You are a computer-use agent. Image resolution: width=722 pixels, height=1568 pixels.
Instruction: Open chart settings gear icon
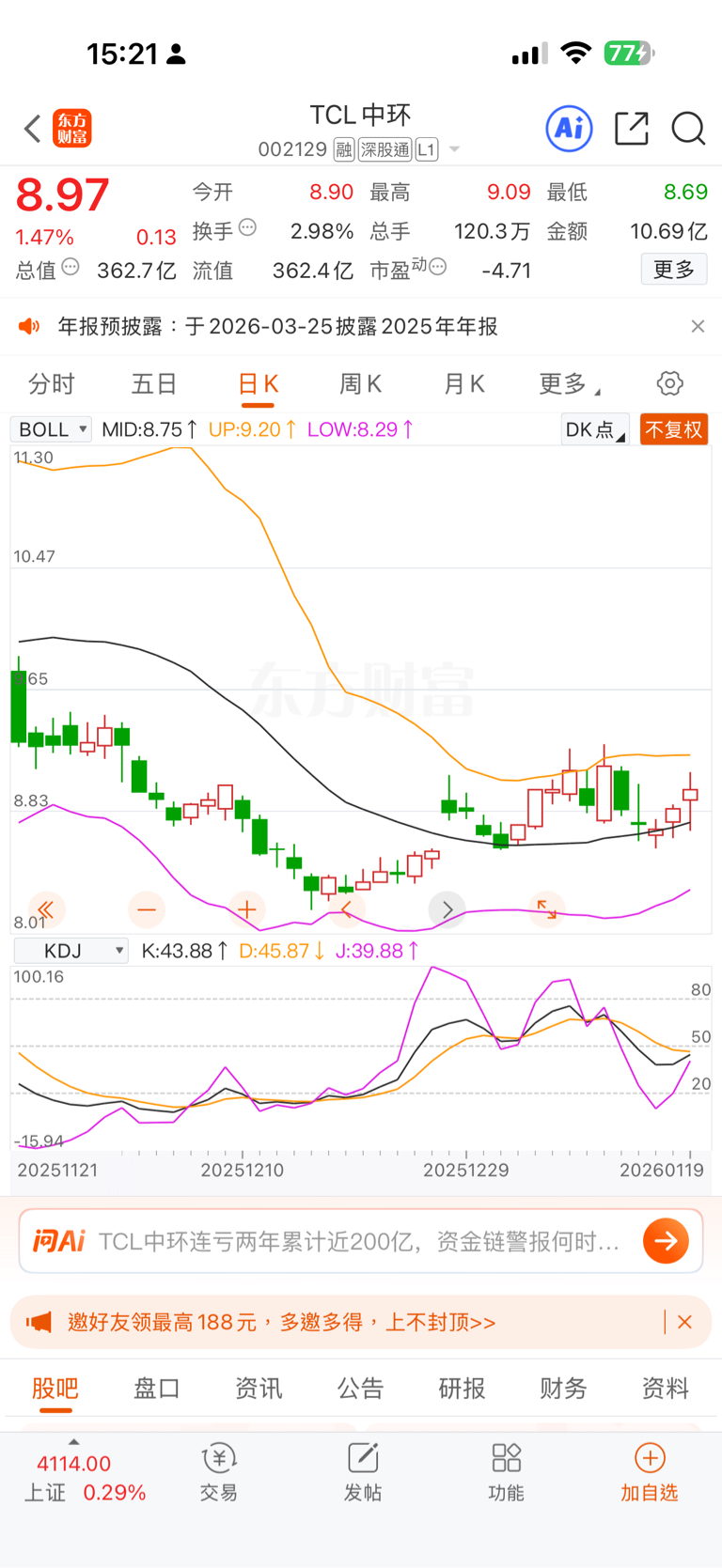(670, 383)
